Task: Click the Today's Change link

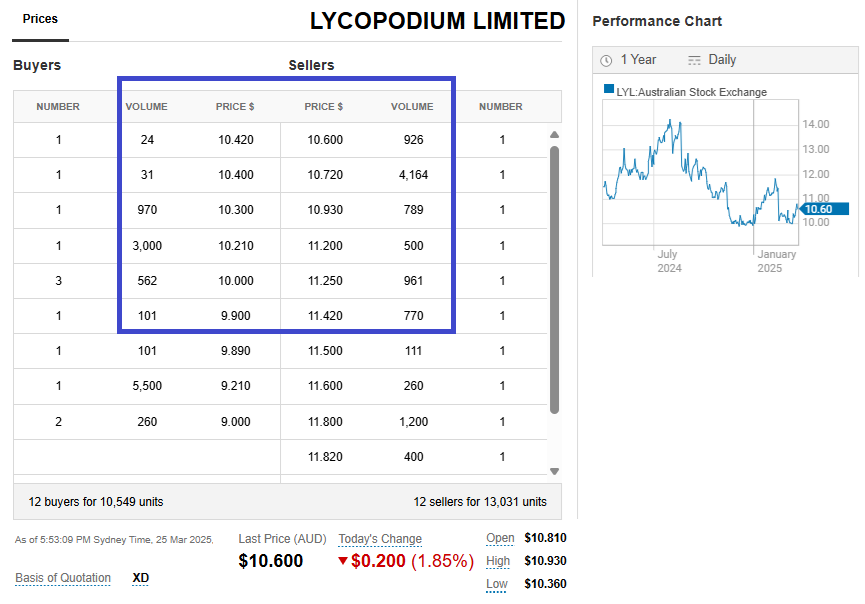Action: point(380,539)
